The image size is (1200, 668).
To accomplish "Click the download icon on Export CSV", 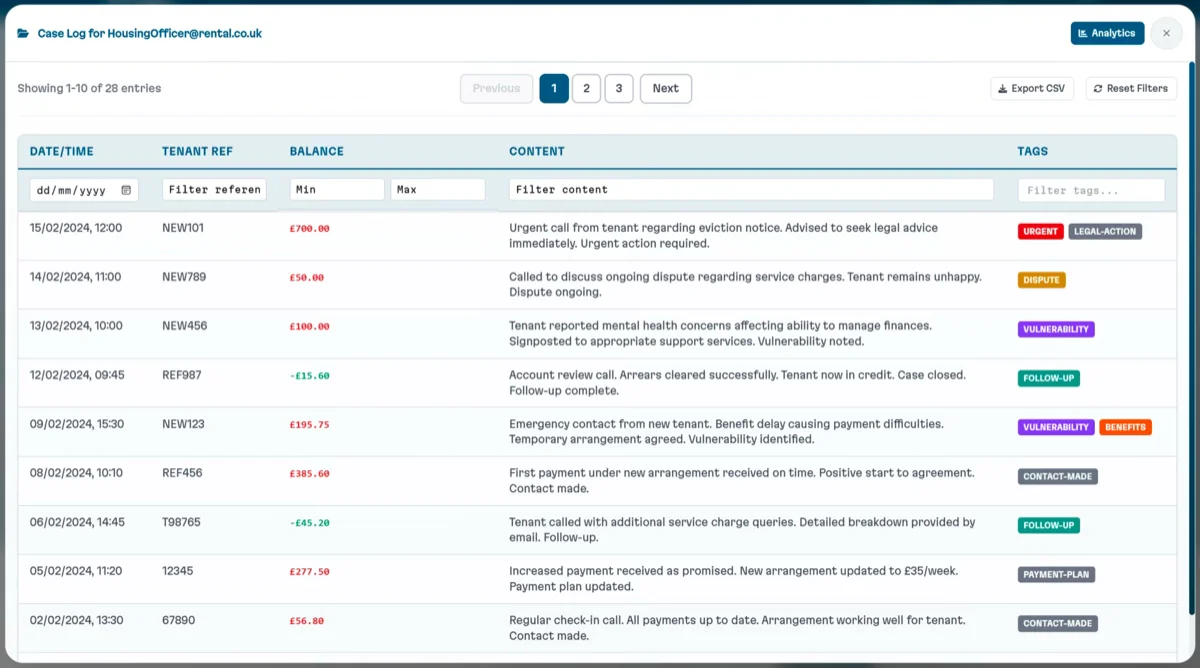I will click(1002, 88).
